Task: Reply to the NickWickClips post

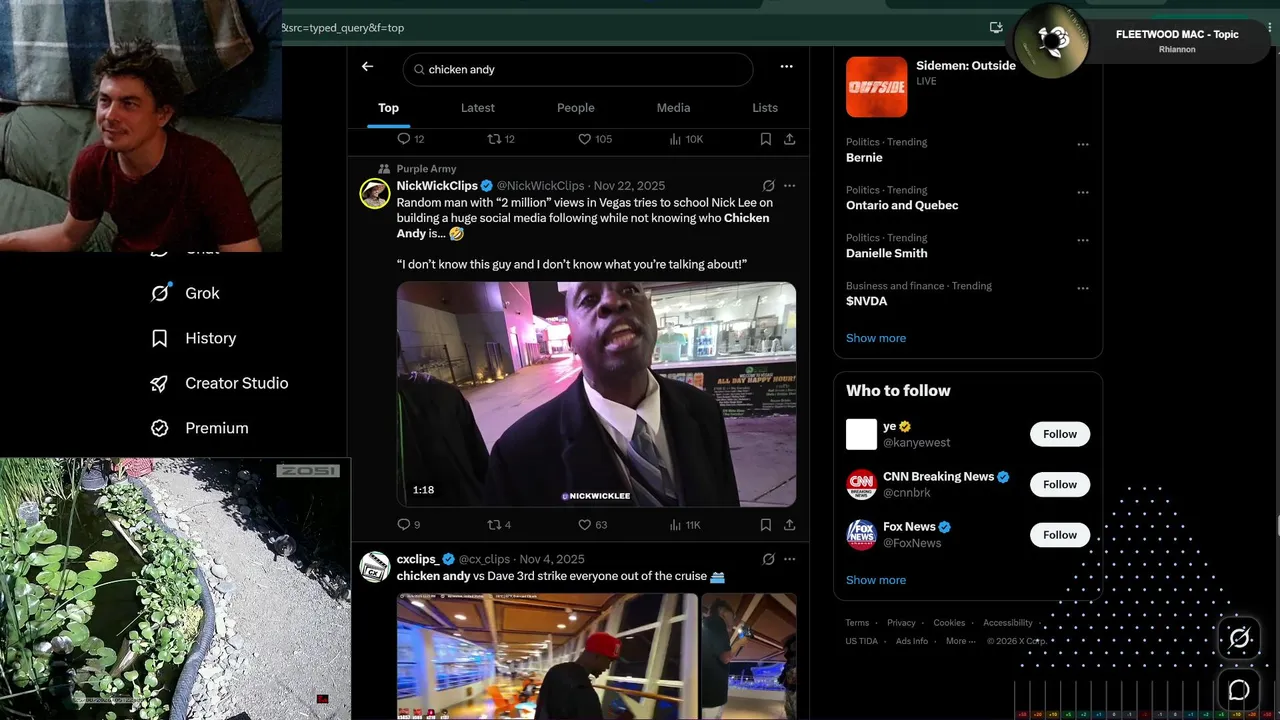Action: [409, 525]
